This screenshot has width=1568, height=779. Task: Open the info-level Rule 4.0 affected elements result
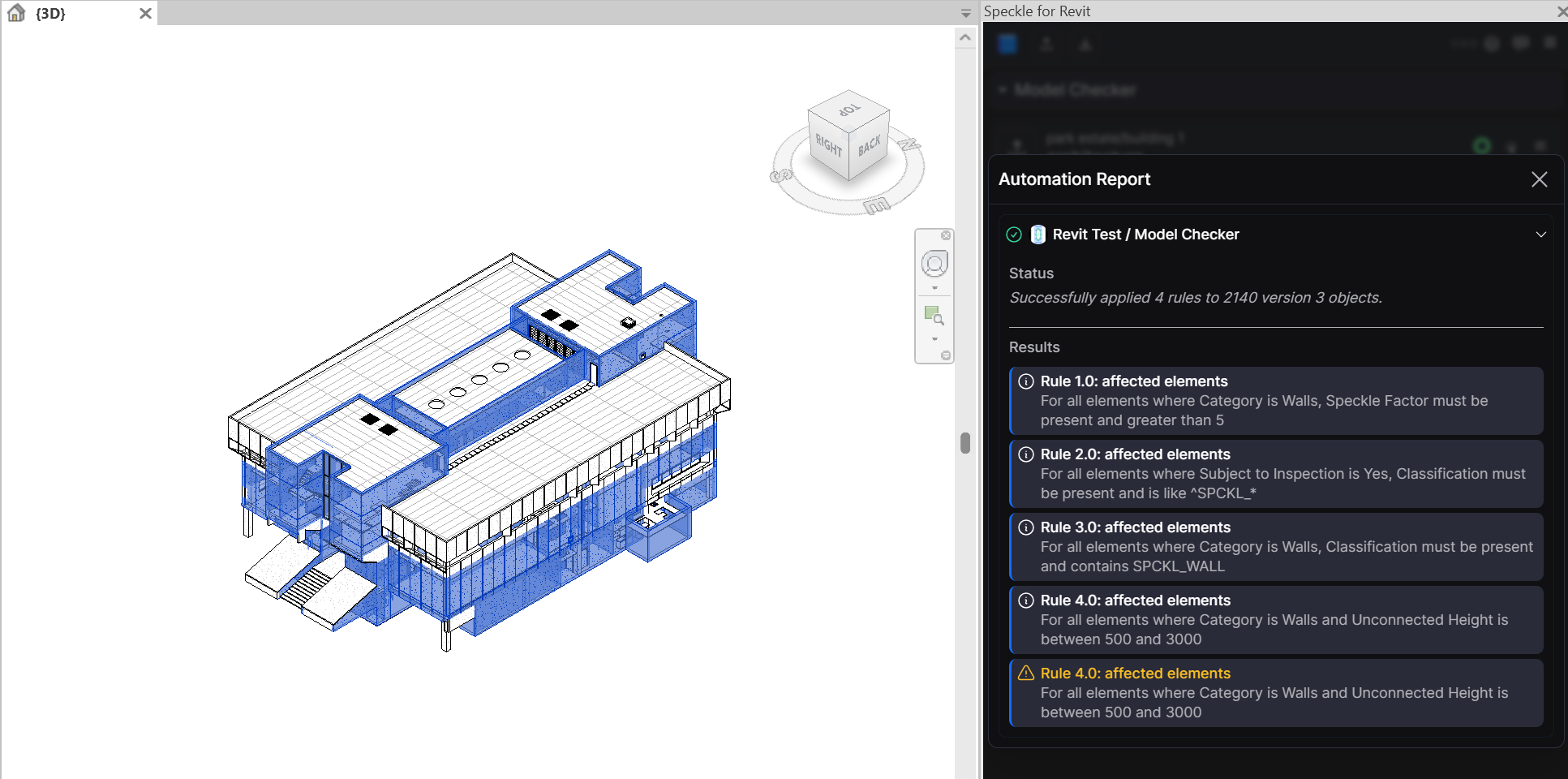click(1277, 620)
